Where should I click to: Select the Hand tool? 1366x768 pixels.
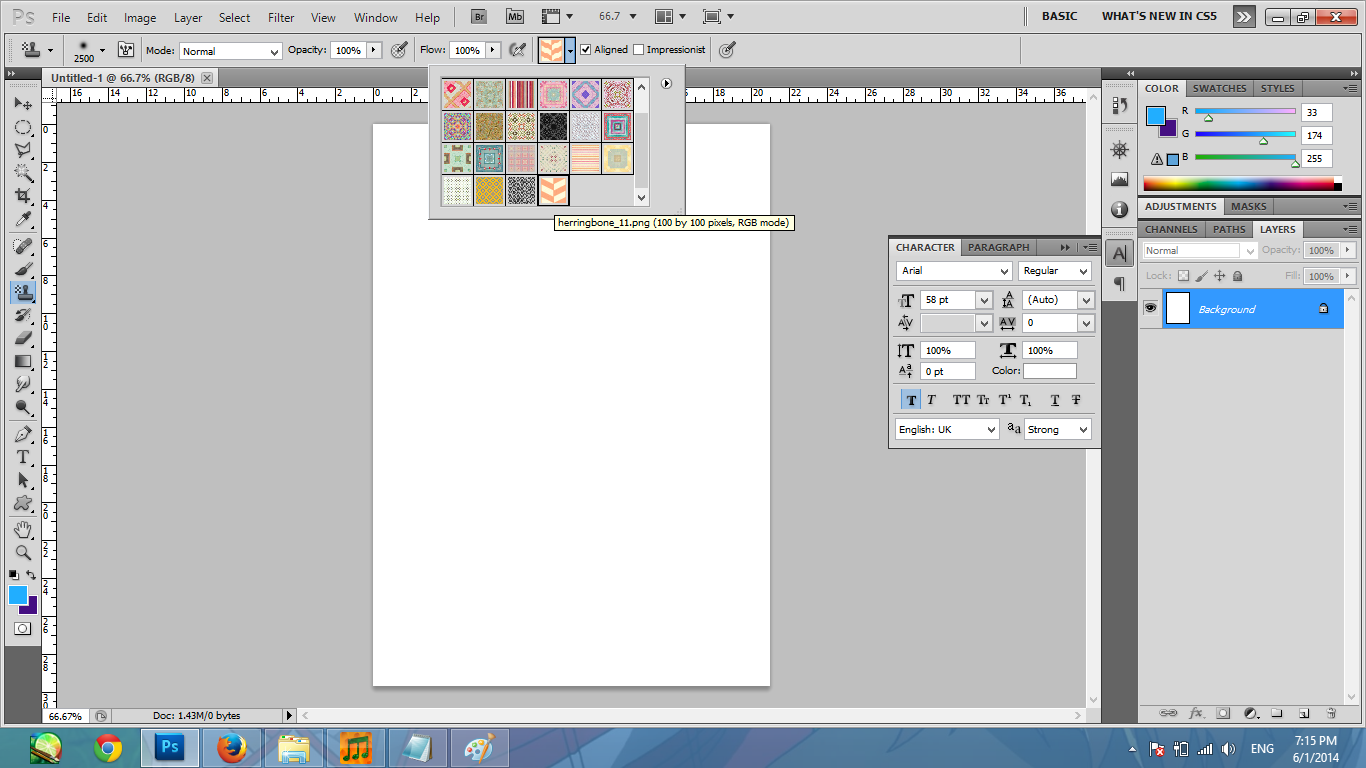click(x=22, y=529)
